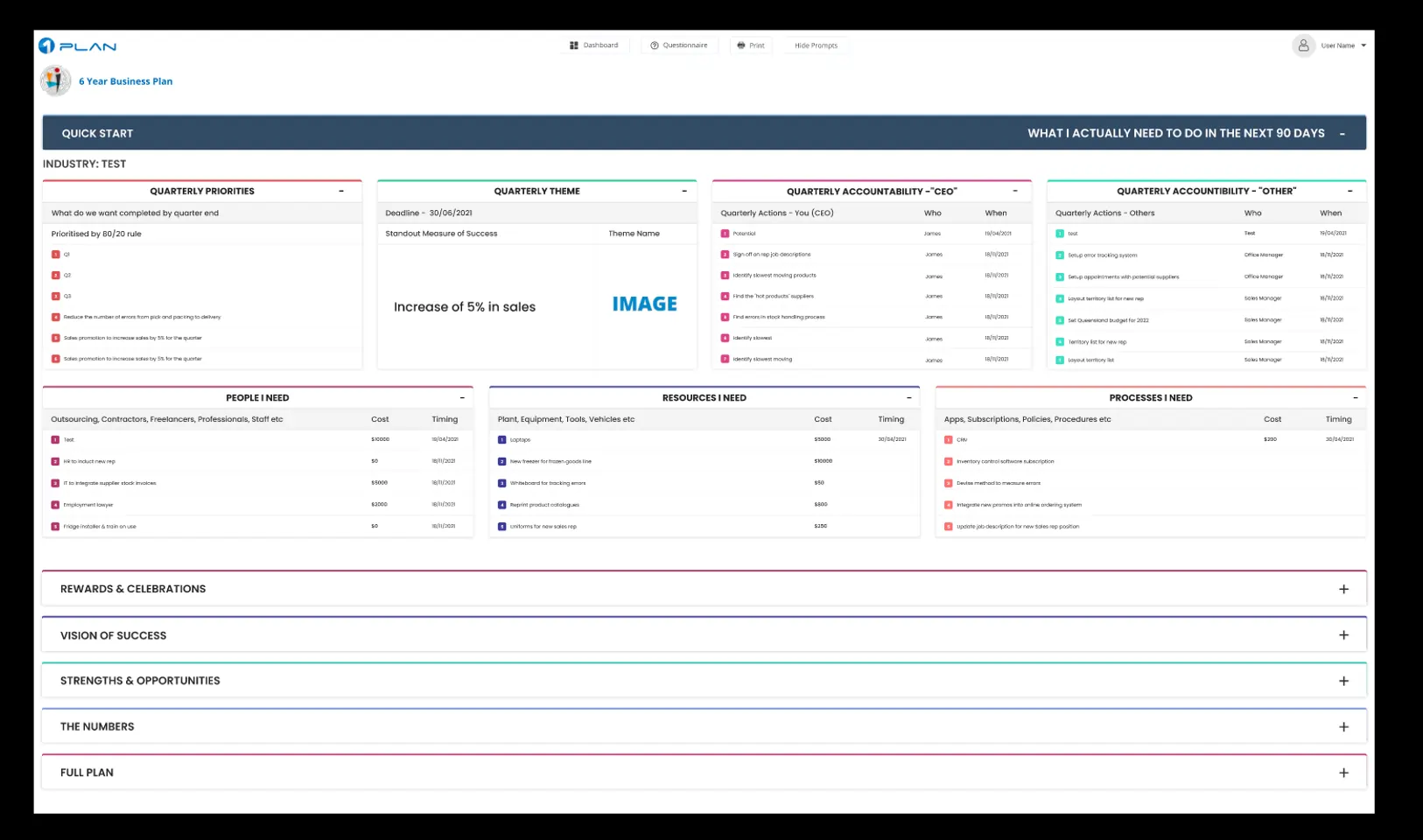Click badge next to Setup error tracking system
The image size is (1423, 840).
(x=1060, y=255)
